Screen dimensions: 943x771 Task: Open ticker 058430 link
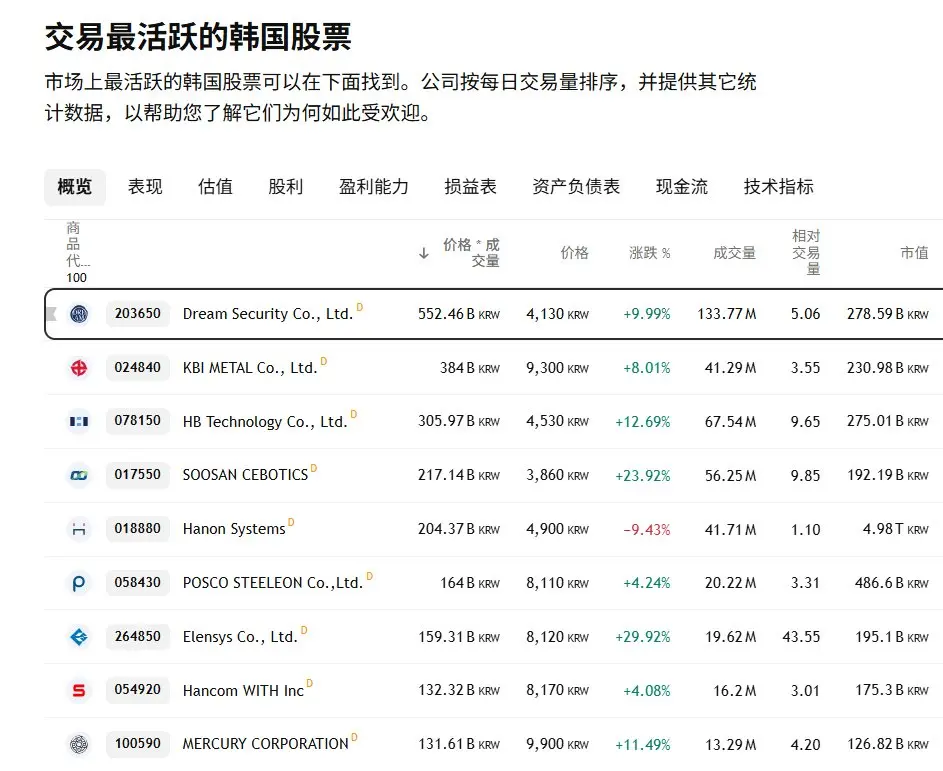[x=138, y=583]
